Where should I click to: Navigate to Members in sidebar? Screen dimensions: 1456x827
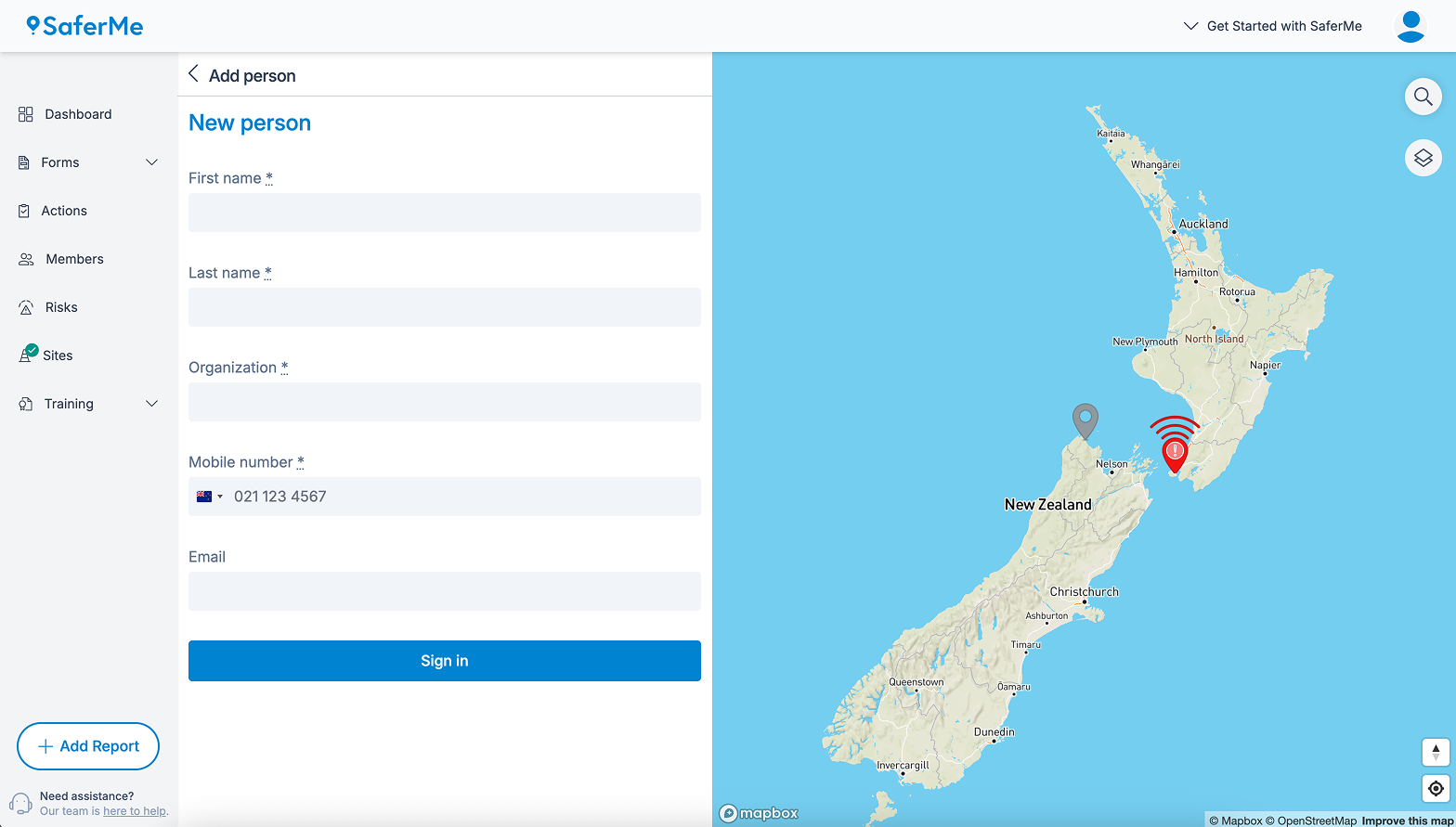[x=74, y=259]
